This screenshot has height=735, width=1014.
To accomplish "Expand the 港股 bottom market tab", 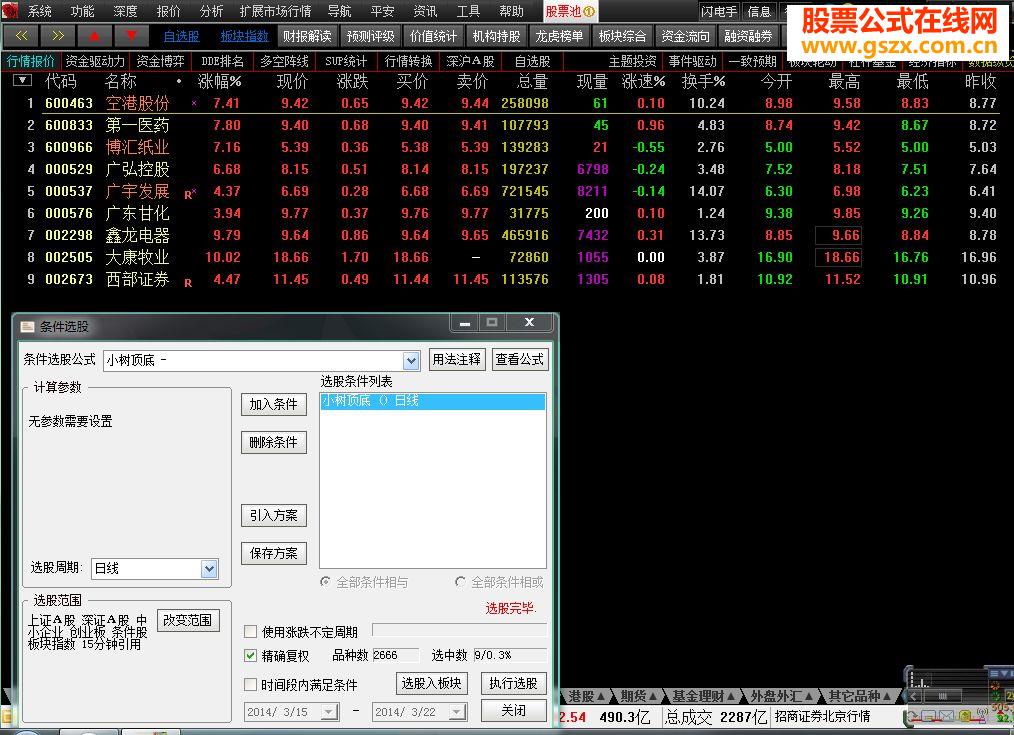I will (587, 696).
